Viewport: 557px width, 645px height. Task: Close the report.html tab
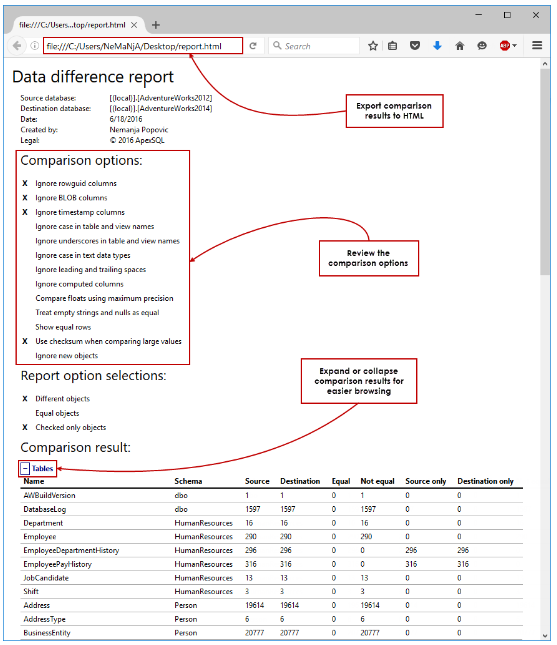[134, 25]
